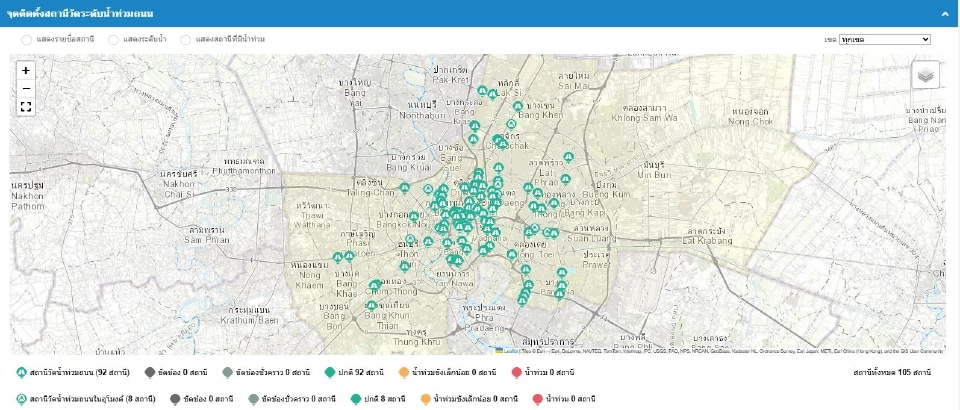Open the map layers control
Image resolution: width=960 pixels, height=410 pixels.
[925, 75]
